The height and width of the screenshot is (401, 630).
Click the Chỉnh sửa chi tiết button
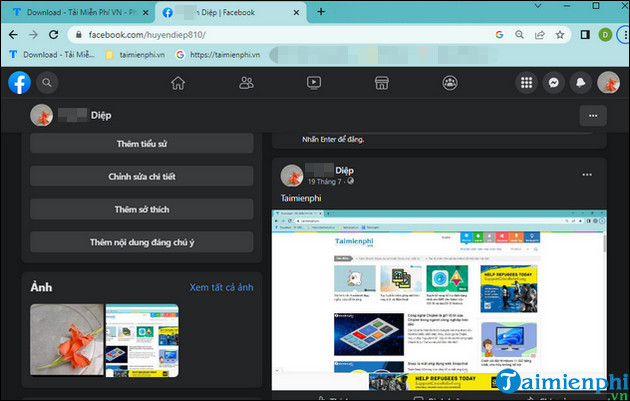click(141, 177)
